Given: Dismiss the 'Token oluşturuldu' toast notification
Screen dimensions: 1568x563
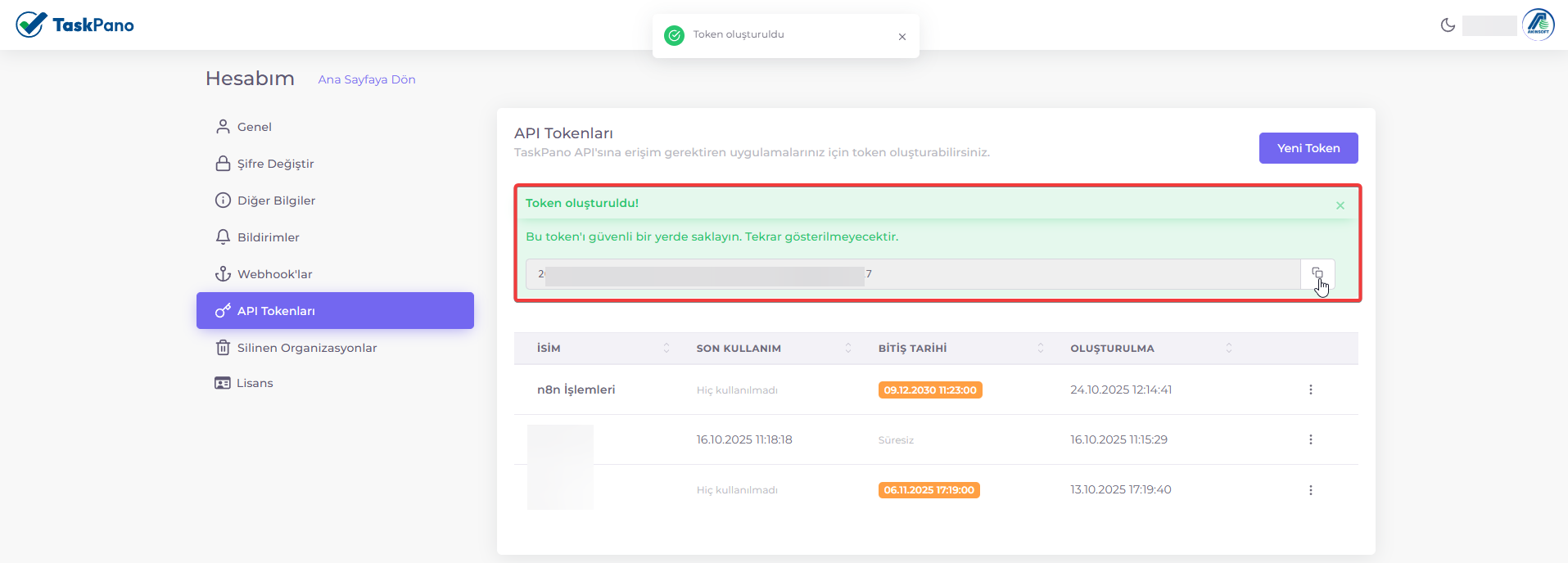Looking at the screenshot, I should tap(901, 37).
